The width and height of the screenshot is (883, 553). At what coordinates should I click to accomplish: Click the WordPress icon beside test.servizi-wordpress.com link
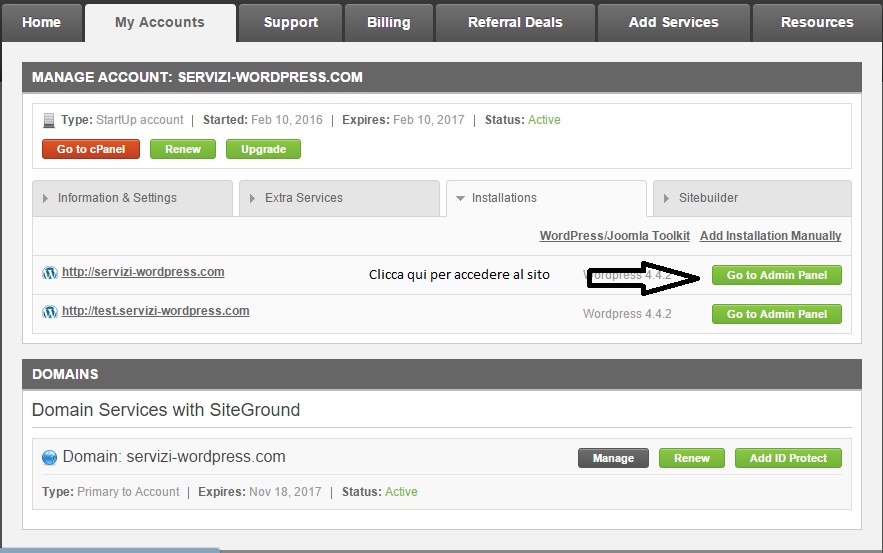[x=50, y=312]
